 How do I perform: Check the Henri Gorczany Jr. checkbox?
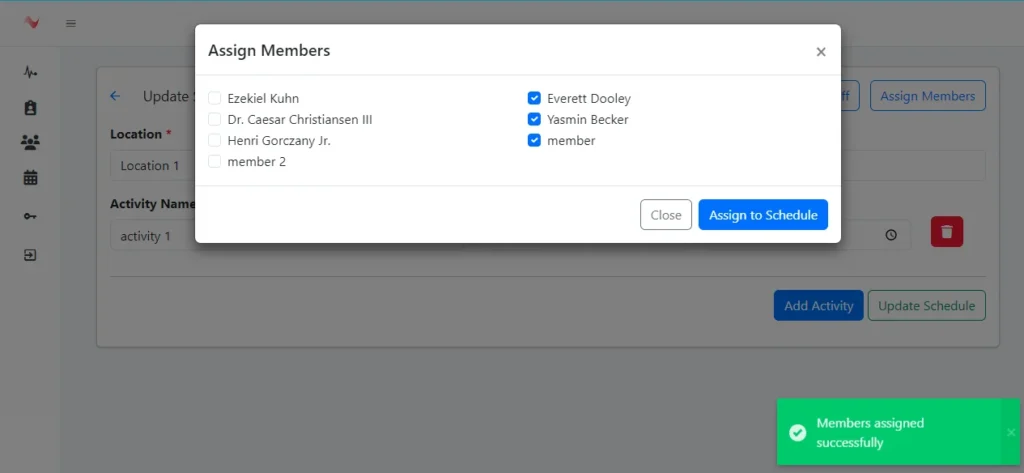[x=215, y=140]
